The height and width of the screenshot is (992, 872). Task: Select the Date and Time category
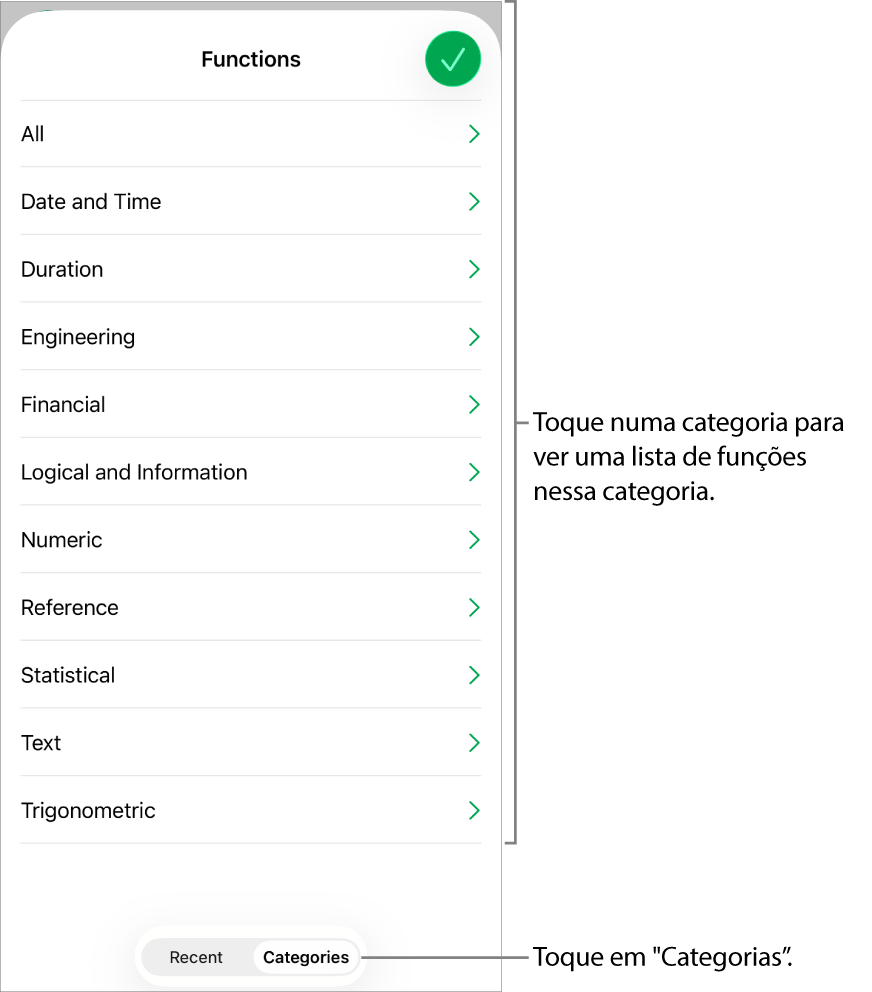click(250, 201)
